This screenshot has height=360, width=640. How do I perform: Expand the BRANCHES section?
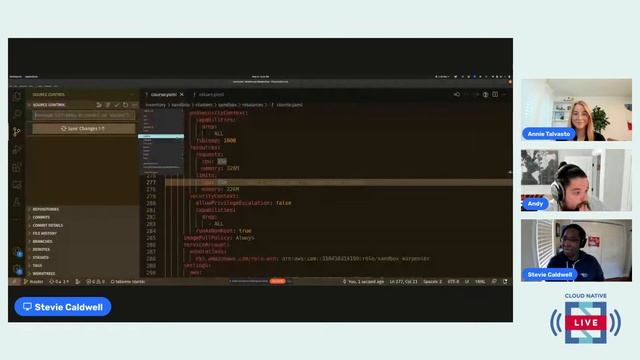(x=42, y=242)
